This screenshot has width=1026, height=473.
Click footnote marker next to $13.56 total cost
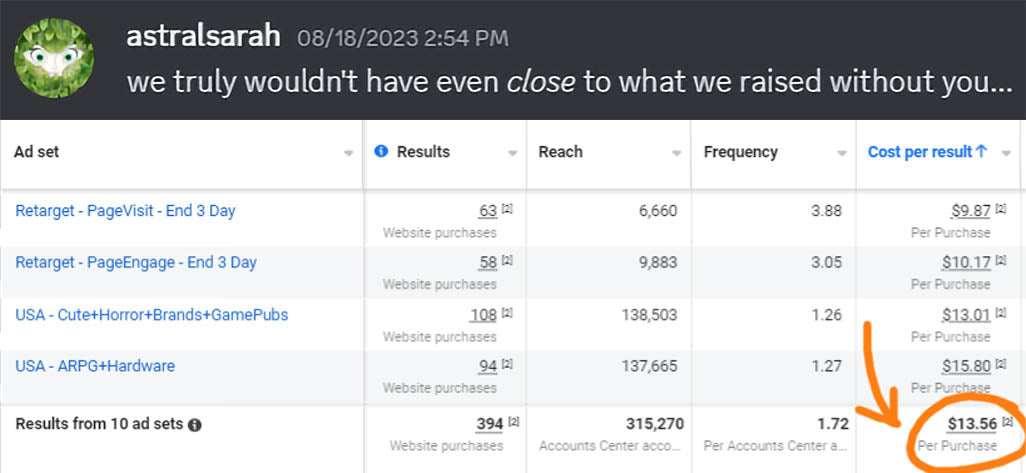[1006, 422]
